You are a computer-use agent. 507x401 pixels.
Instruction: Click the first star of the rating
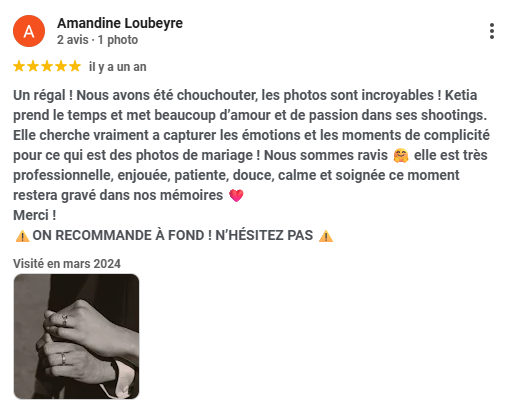point(19,66)
